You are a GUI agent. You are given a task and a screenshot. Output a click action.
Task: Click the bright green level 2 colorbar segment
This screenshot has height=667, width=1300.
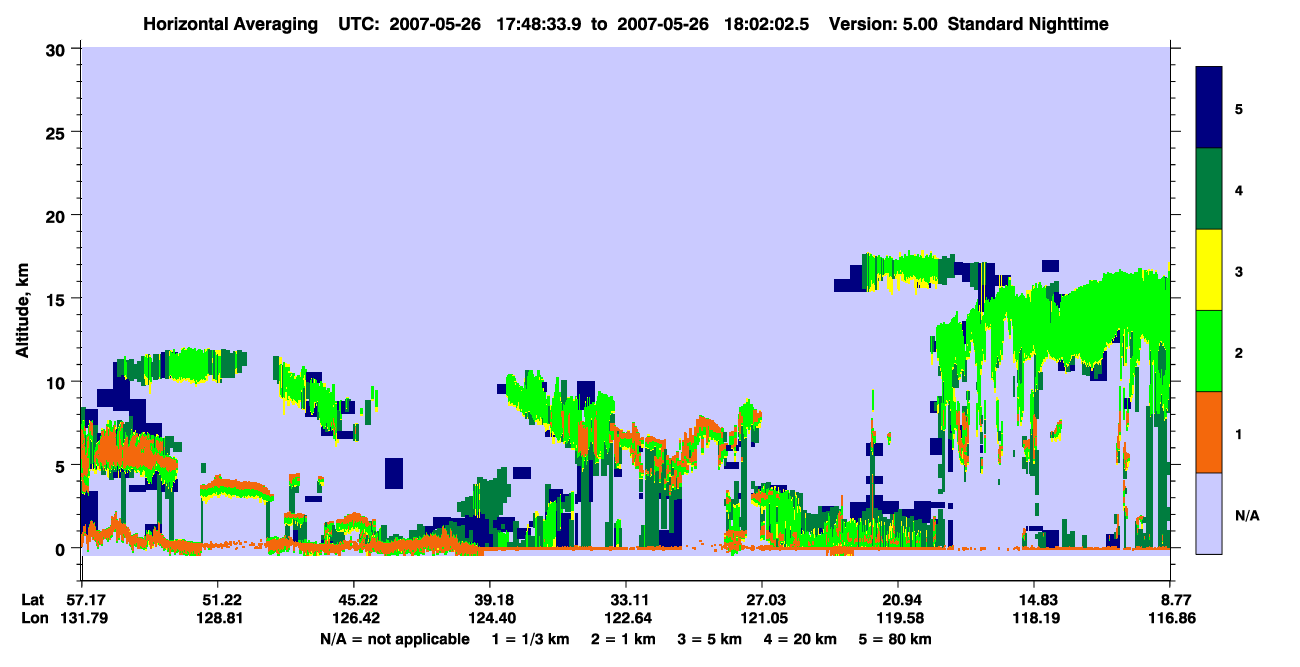pos(1209,351)
